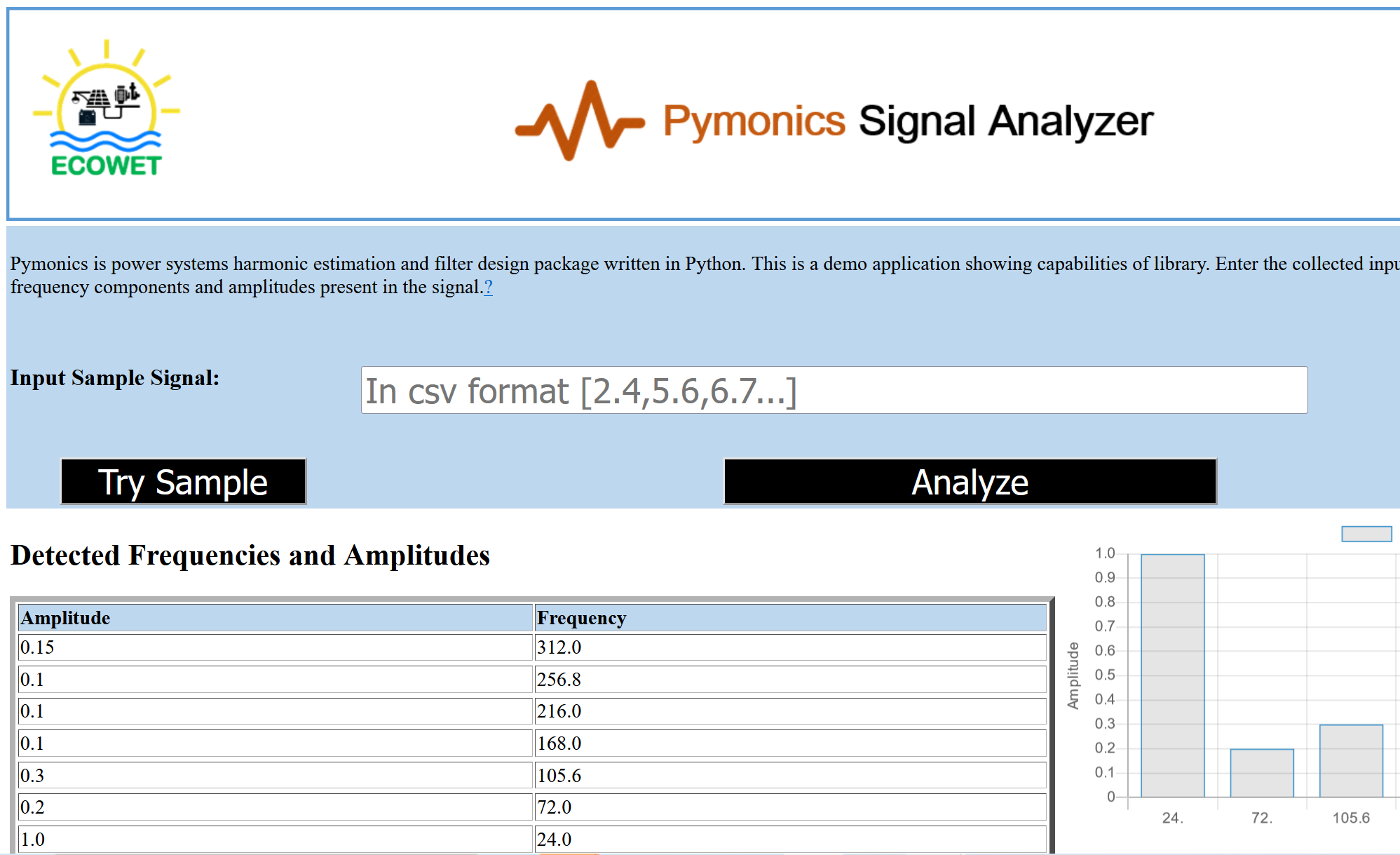
Task: Select the 105.6 frequency cell
Action: pyautogui.click(x=790, y=776)
